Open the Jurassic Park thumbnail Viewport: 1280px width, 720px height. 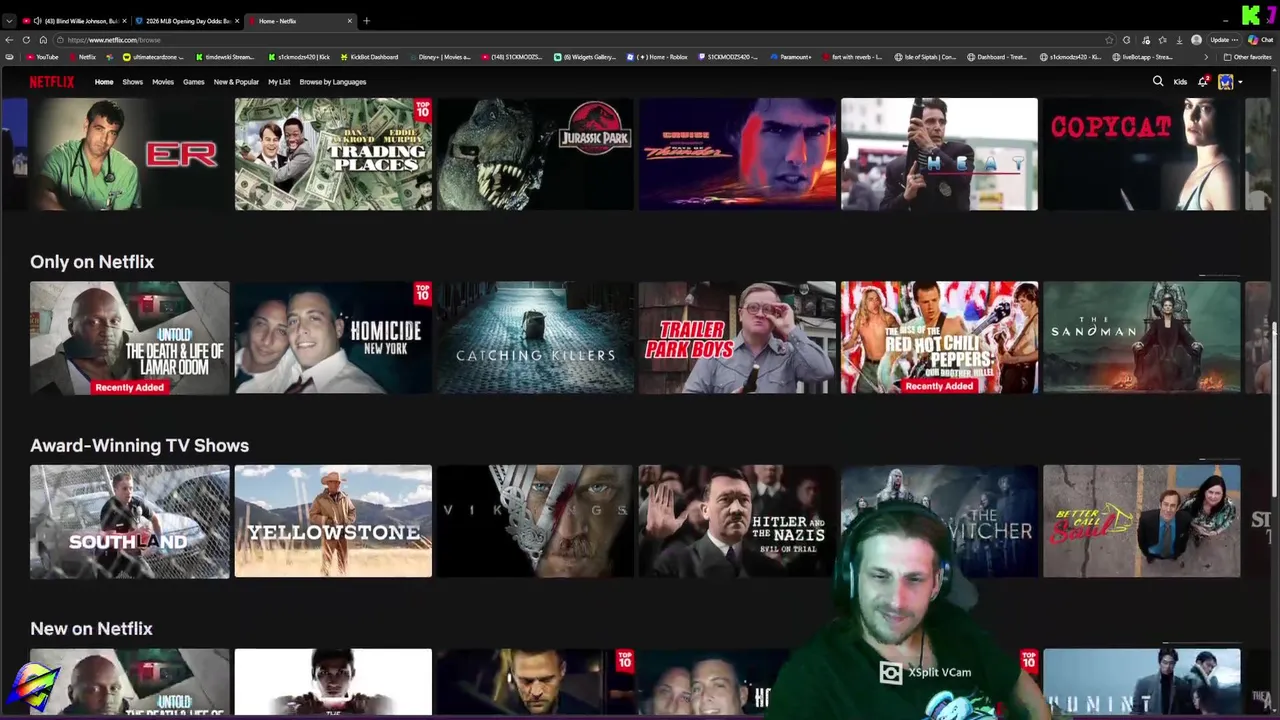click(535, 154)
